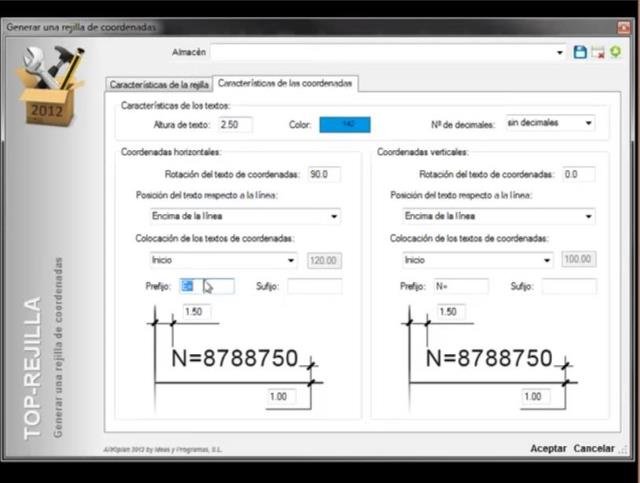This screenshot has height=483, width=640.
Task: Click the Altura de texto field
Action: point(235,125)
